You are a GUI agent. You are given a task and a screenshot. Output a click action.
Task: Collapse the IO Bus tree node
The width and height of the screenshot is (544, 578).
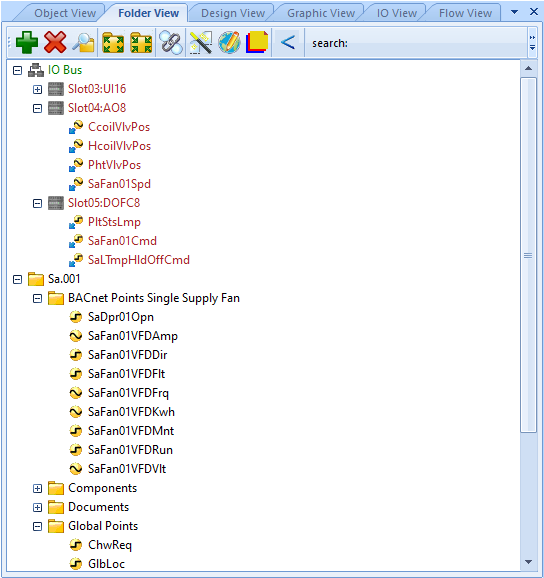point(17,70)
